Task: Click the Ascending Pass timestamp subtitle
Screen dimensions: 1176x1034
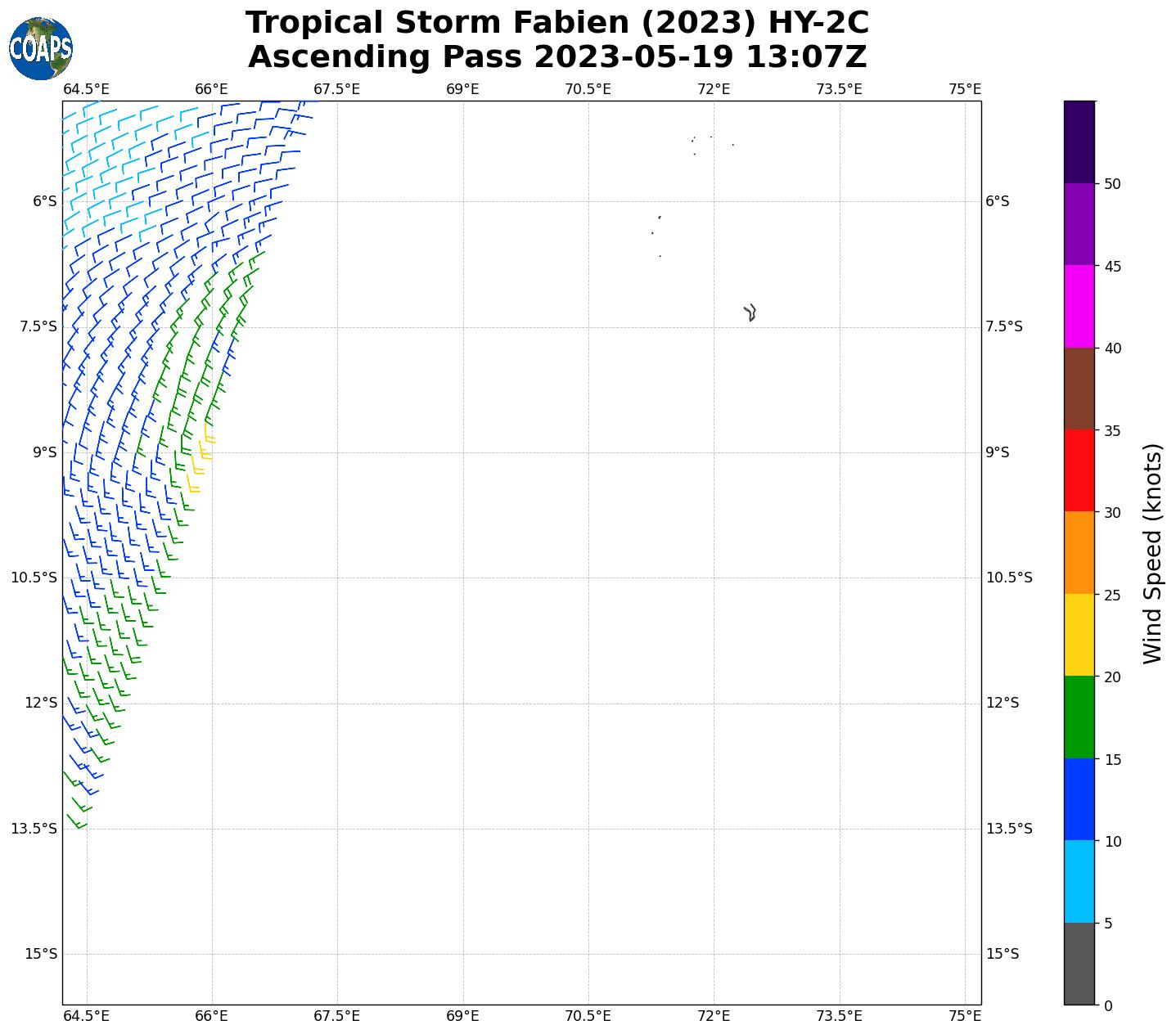Action: 556,57
